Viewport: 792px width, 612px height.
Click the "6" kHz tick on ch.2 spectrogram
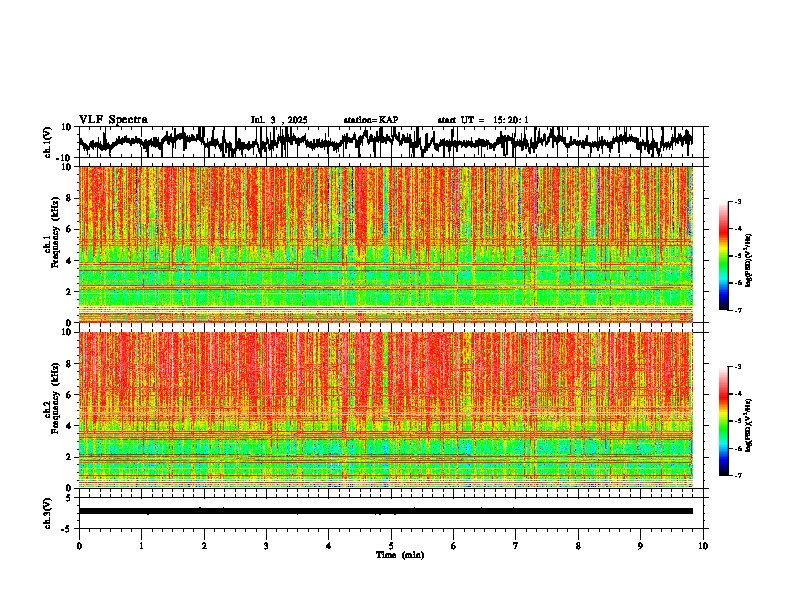(x=69, y=395)
